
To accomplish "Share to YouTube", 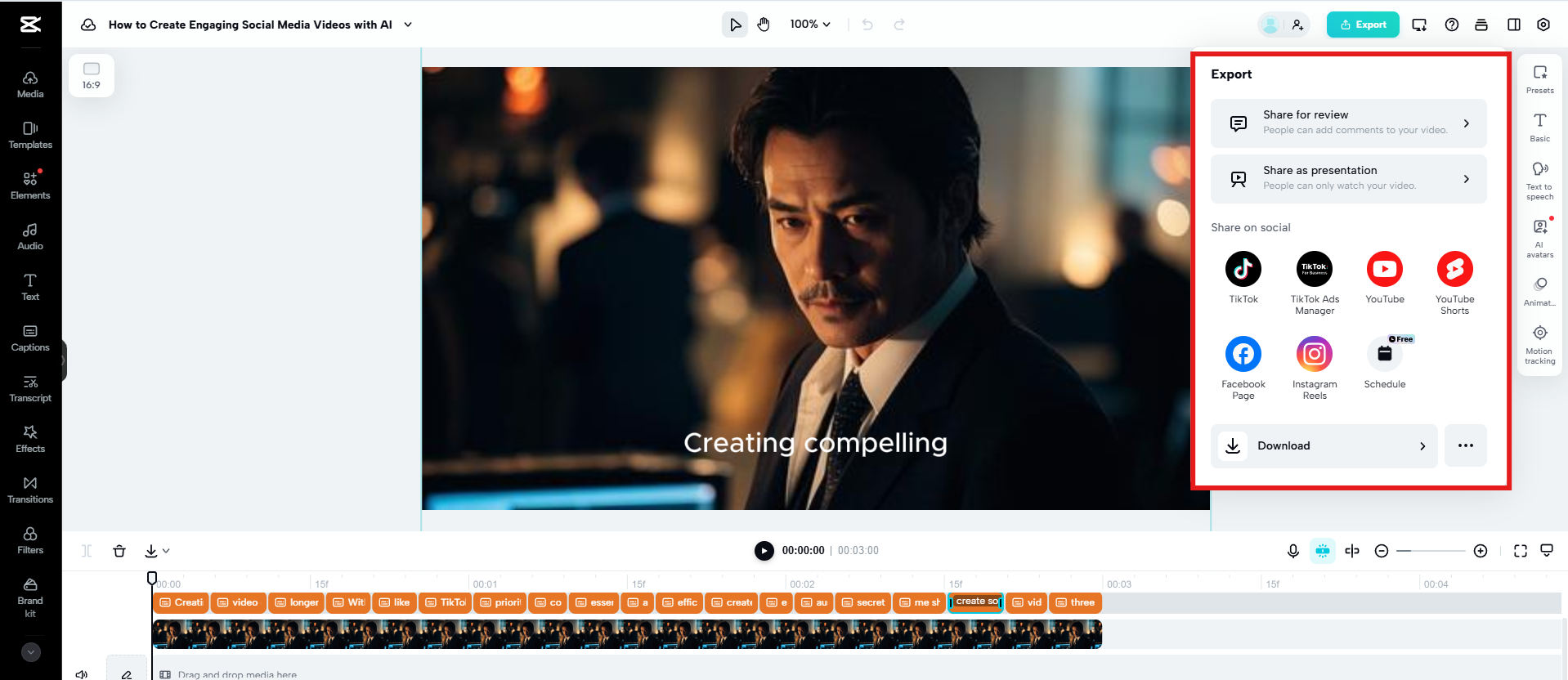I will [1385, 278].
